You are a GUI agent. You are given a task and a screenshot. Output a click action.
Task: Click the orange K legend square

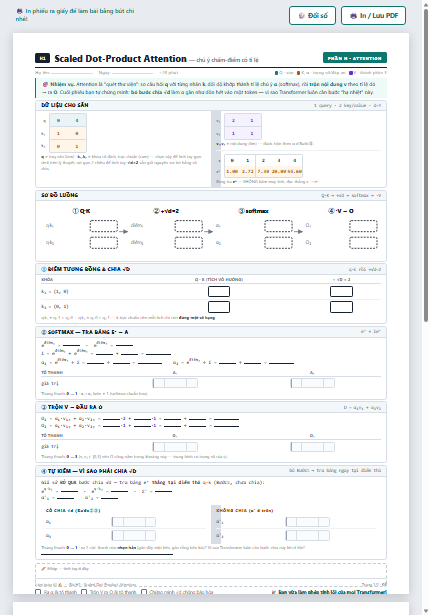point(299,73)
